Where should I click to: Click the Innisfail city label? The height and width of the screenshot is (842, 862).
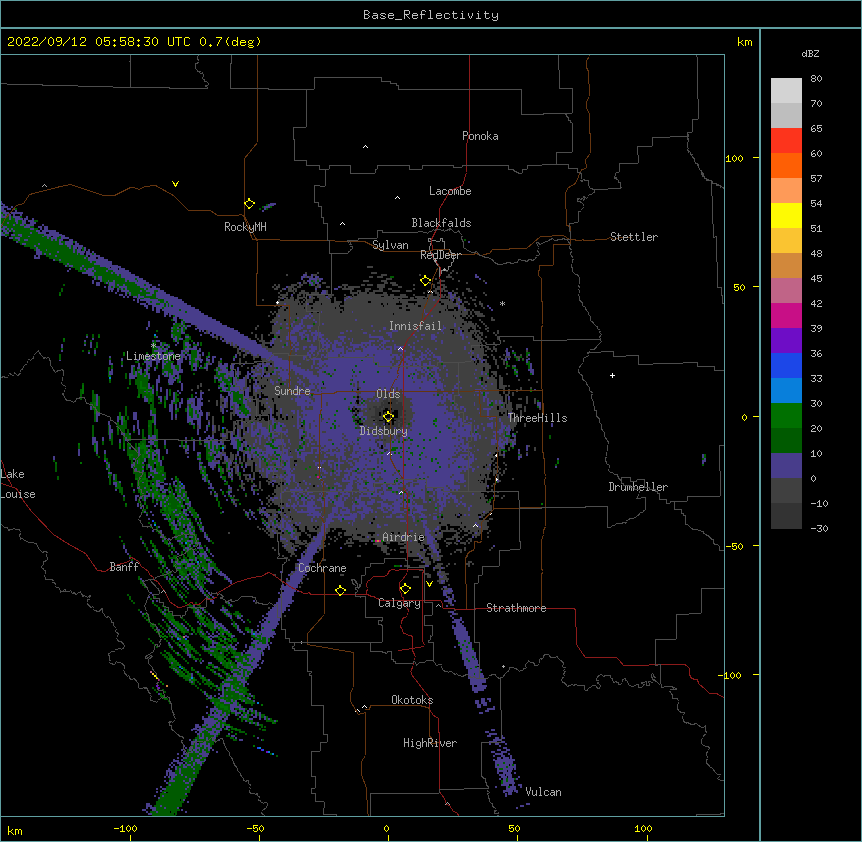click(415, 326)
